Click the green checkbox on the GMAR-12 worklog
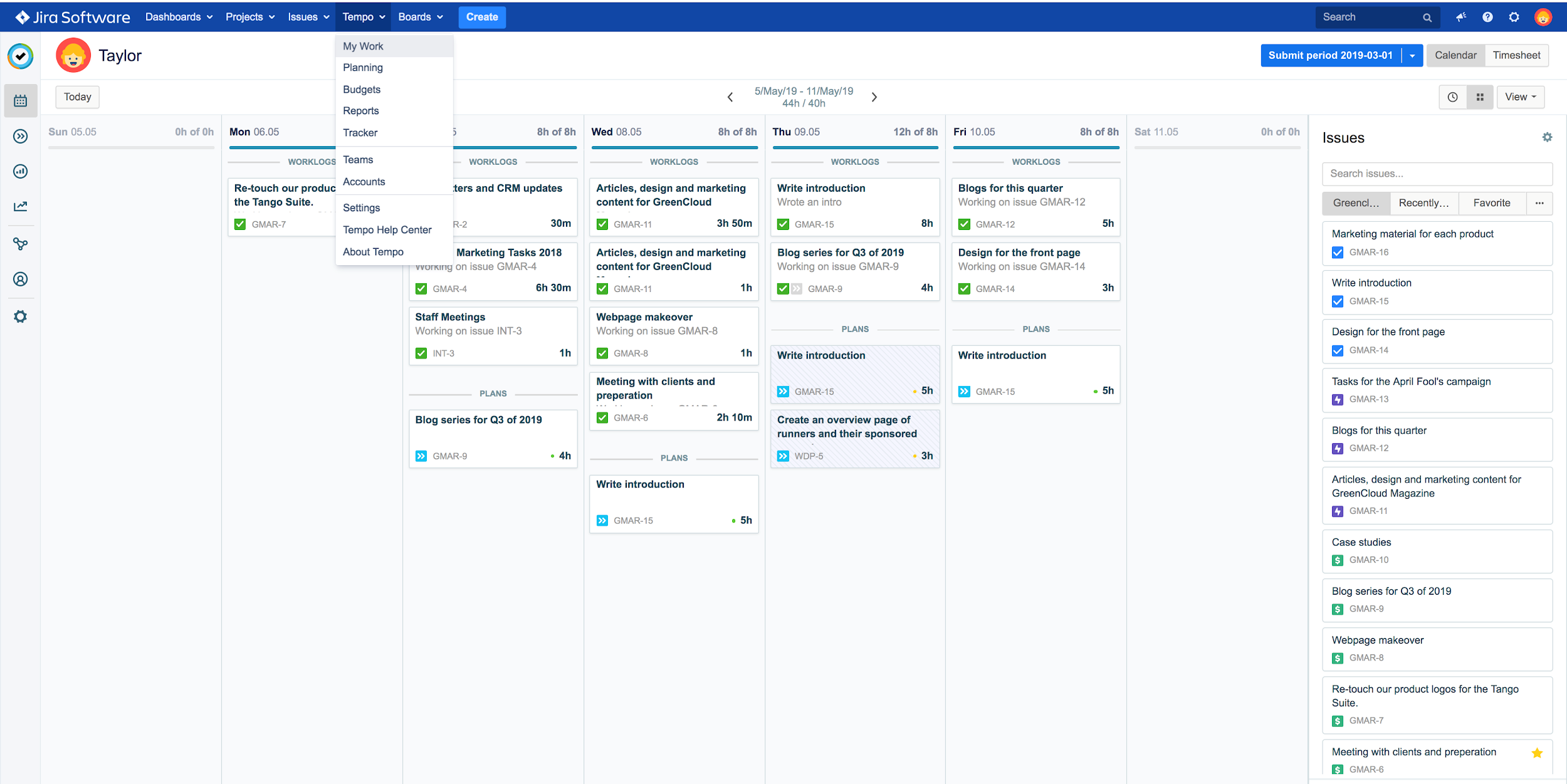 click(963, 224)
